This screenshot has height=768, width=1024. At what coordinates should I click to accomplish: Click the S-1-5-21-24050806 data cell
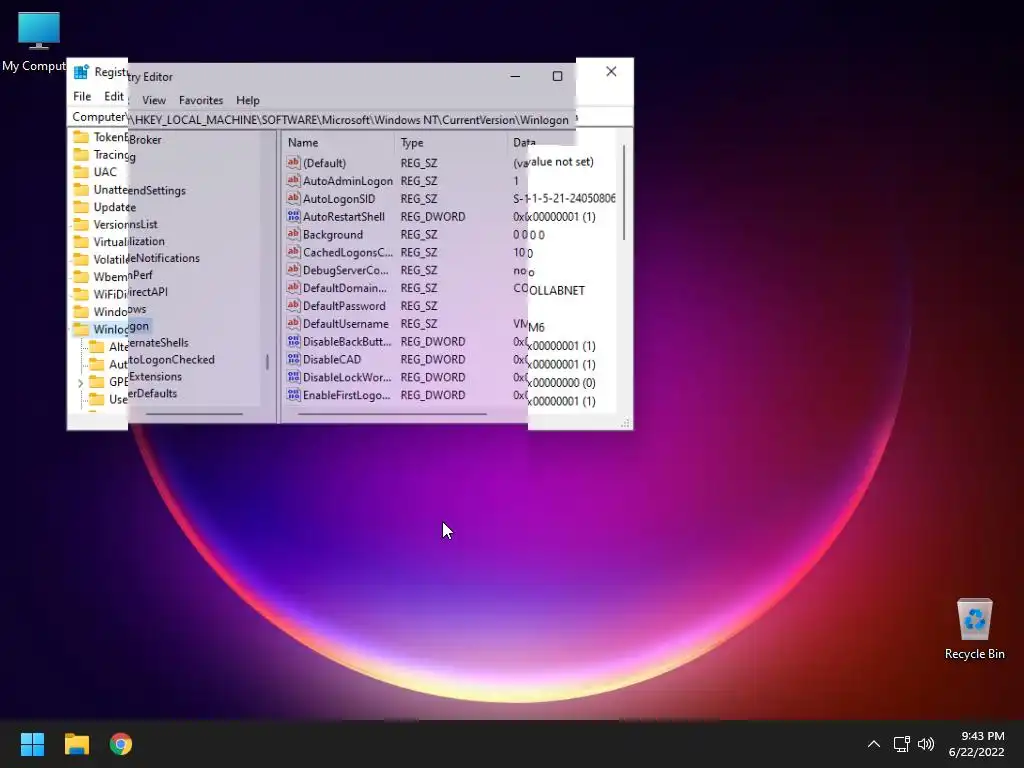pos(564,199)
